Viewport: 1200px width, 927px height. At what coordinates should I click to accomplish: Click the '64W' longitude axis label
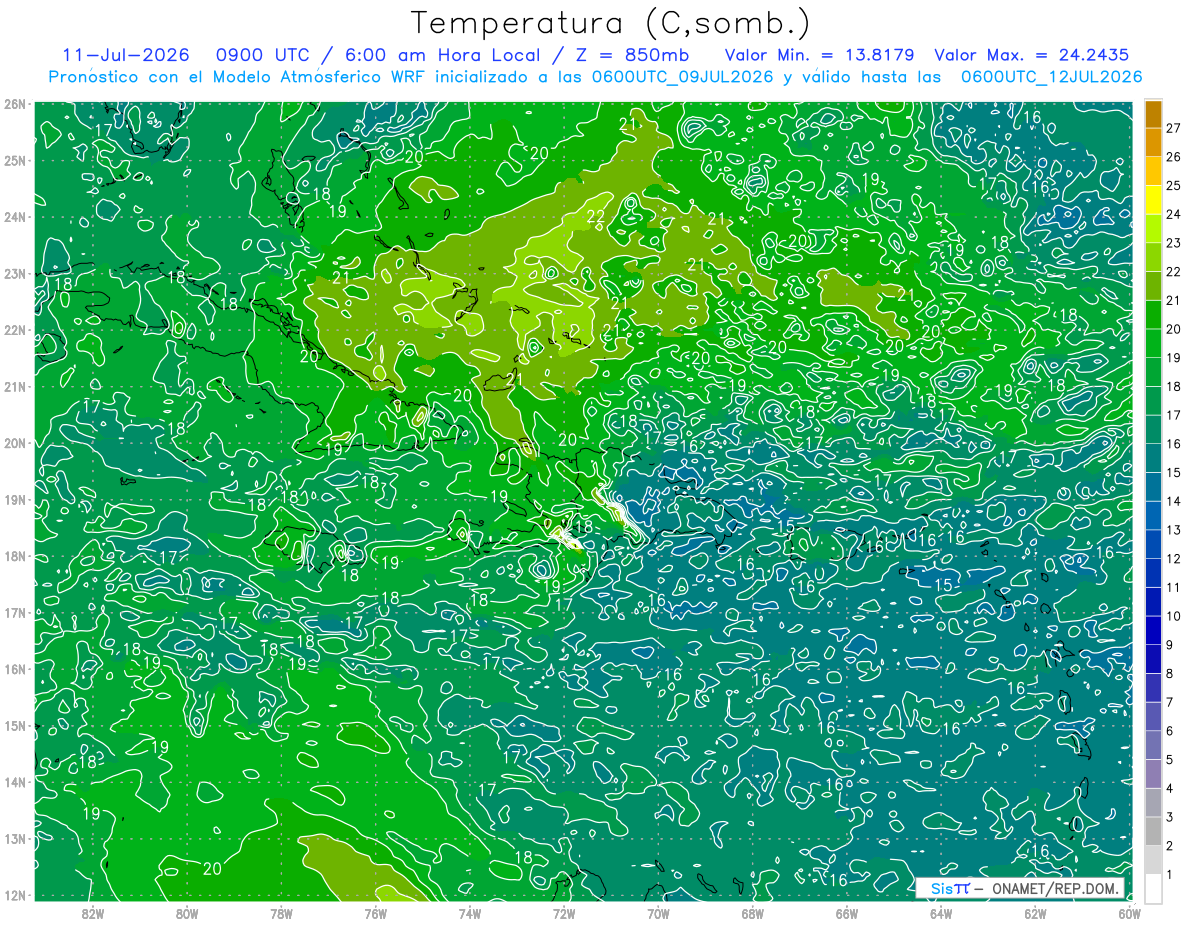click(941, 912)
